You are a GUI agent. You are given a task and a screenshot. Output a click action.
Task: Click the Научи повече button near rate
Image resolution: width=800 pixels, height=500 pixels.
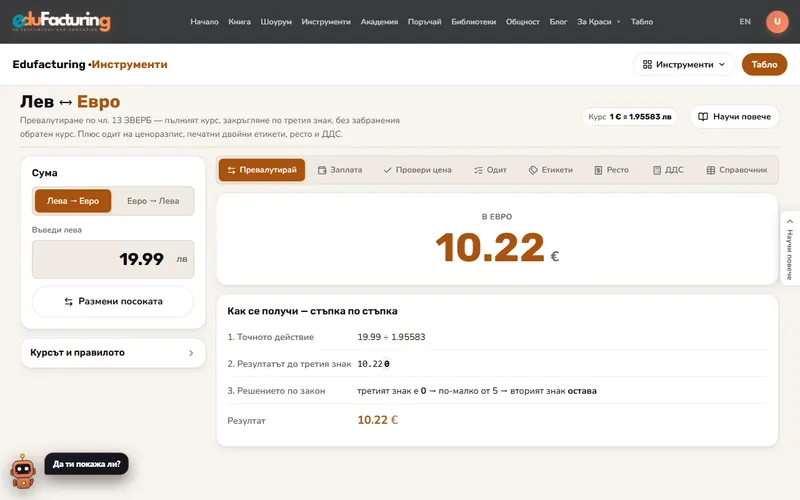(734, 116)
